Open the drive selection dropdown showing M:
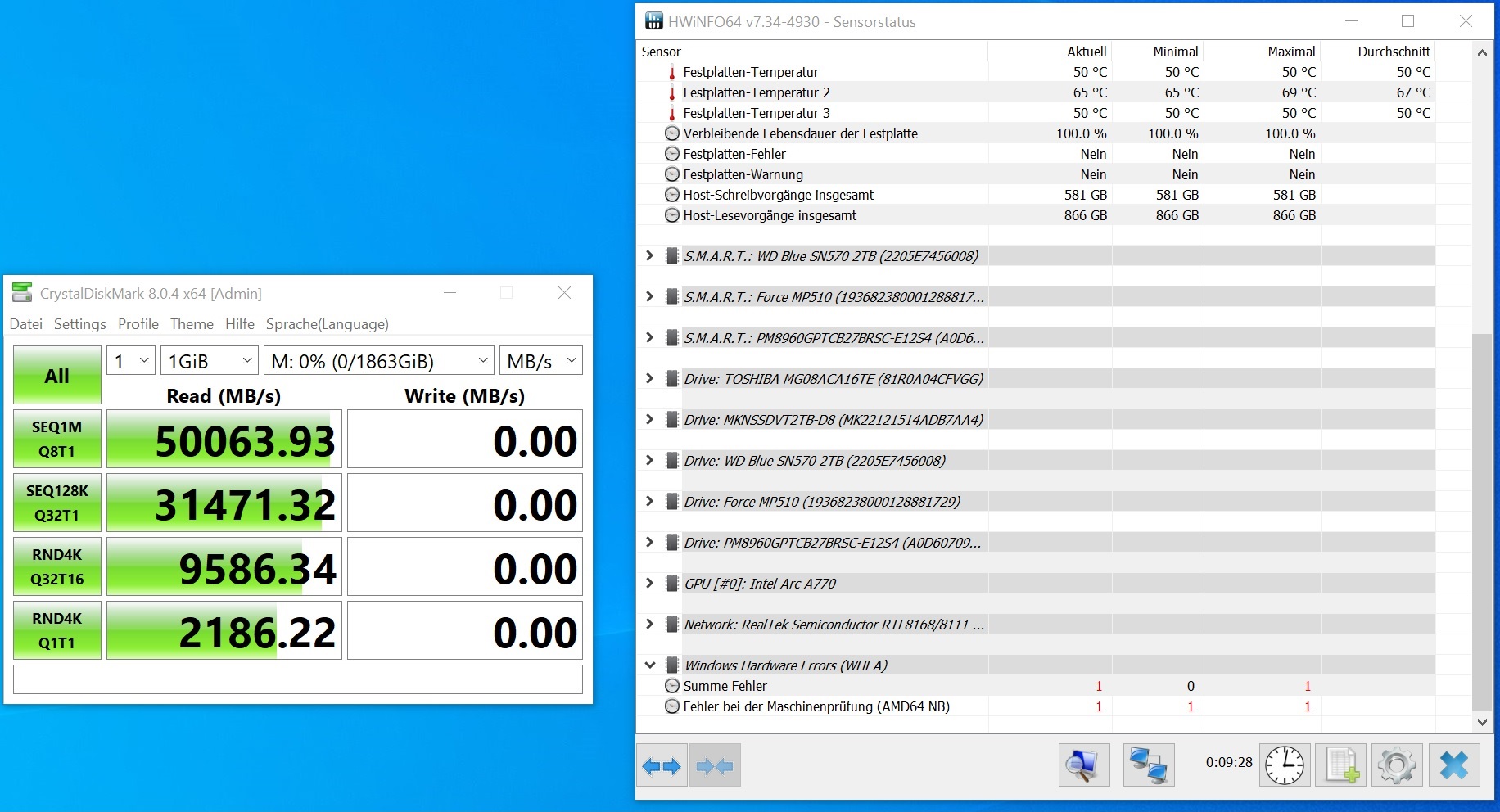 click(379, 361)
